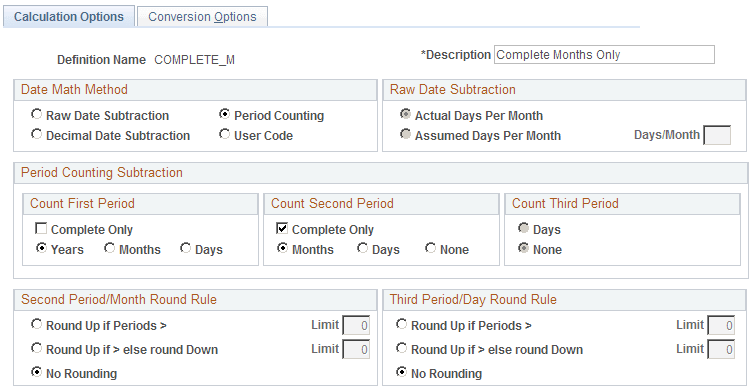This screenshot has width=754, height=391.
Task: Click the Definition Name label
Action: click(x=101, y=60)
